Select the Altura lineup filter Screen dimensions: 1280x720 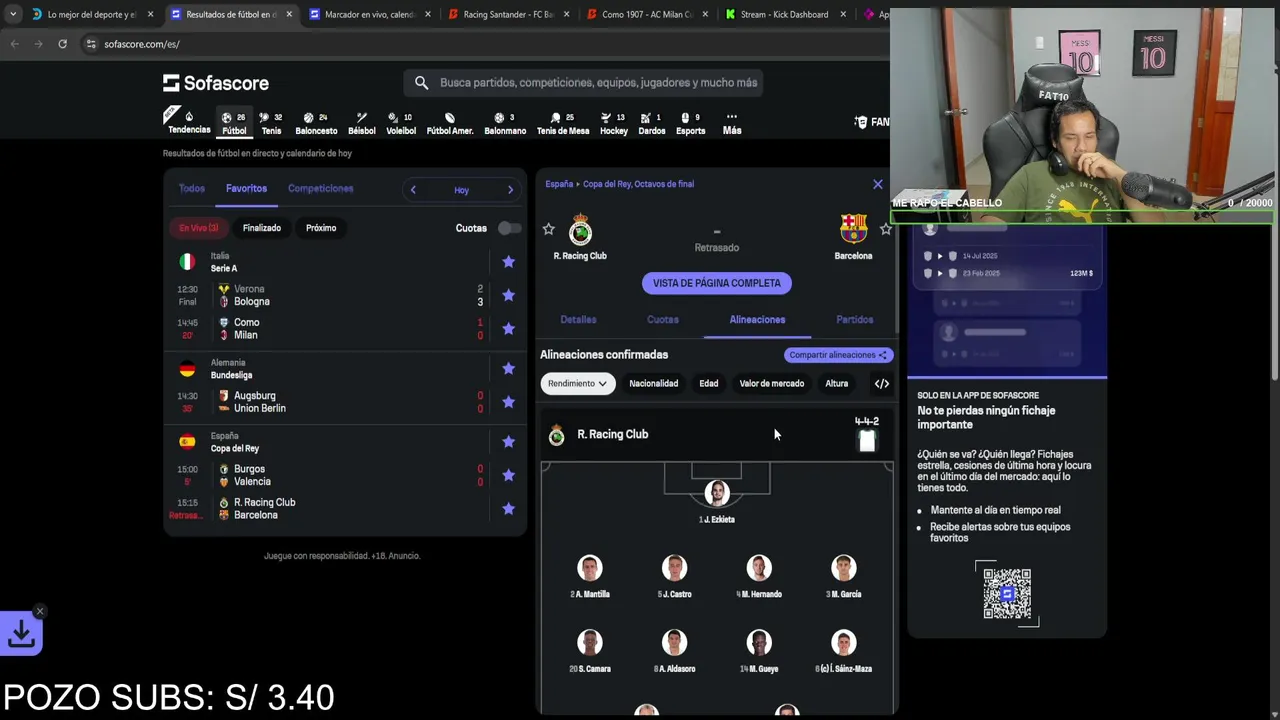click(x=836, y=383)
